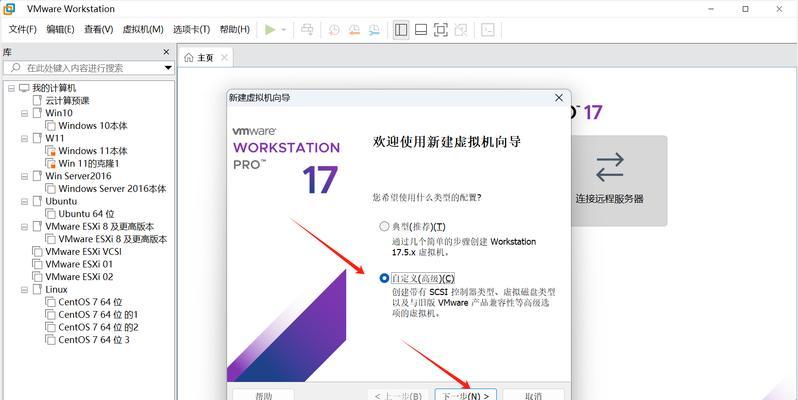
Task: Collapse the Win10 folder node
Action: (x=24, y=113)
